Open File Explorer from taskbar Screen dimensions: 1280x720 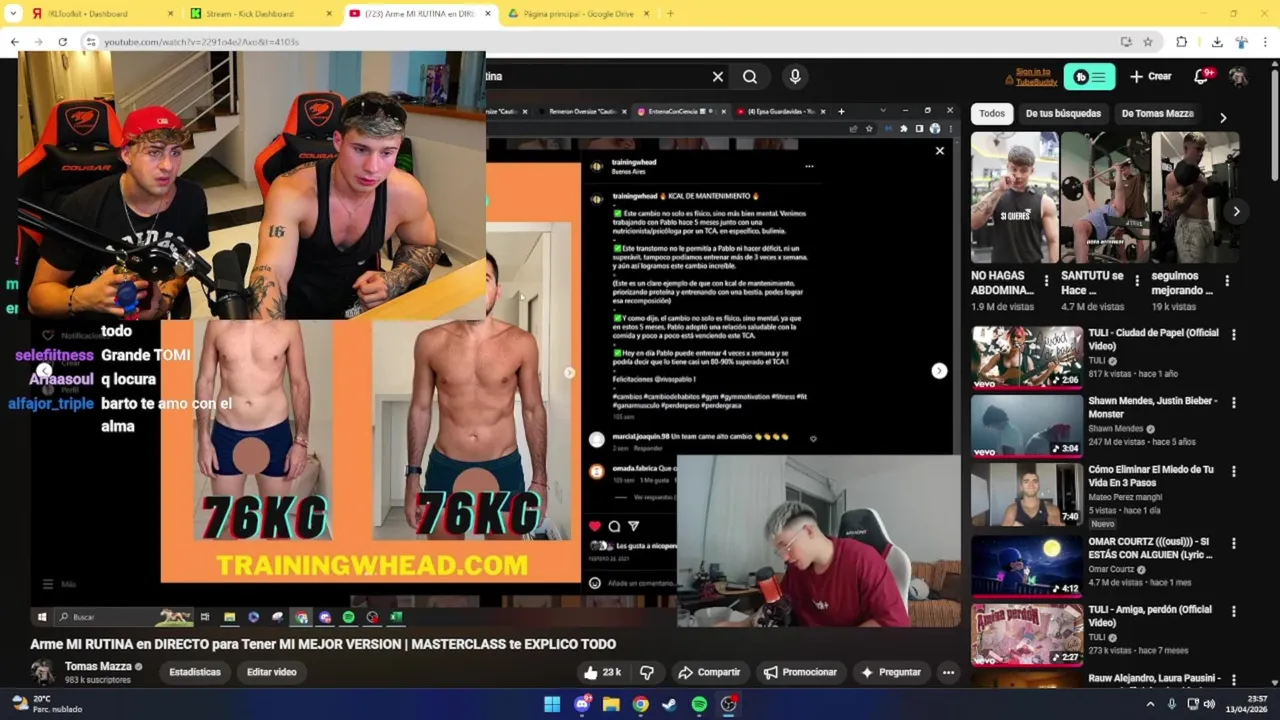point(611,704)
